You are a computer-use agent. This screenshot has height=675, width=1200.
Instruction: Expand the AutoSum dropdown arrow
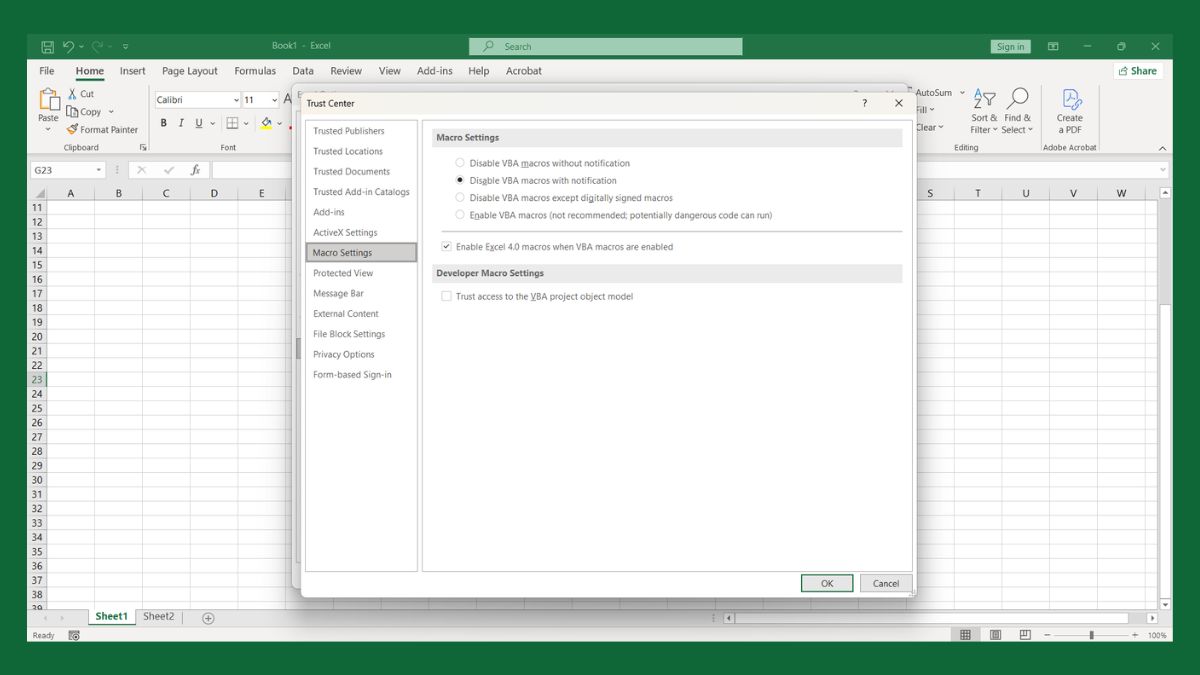963,93
